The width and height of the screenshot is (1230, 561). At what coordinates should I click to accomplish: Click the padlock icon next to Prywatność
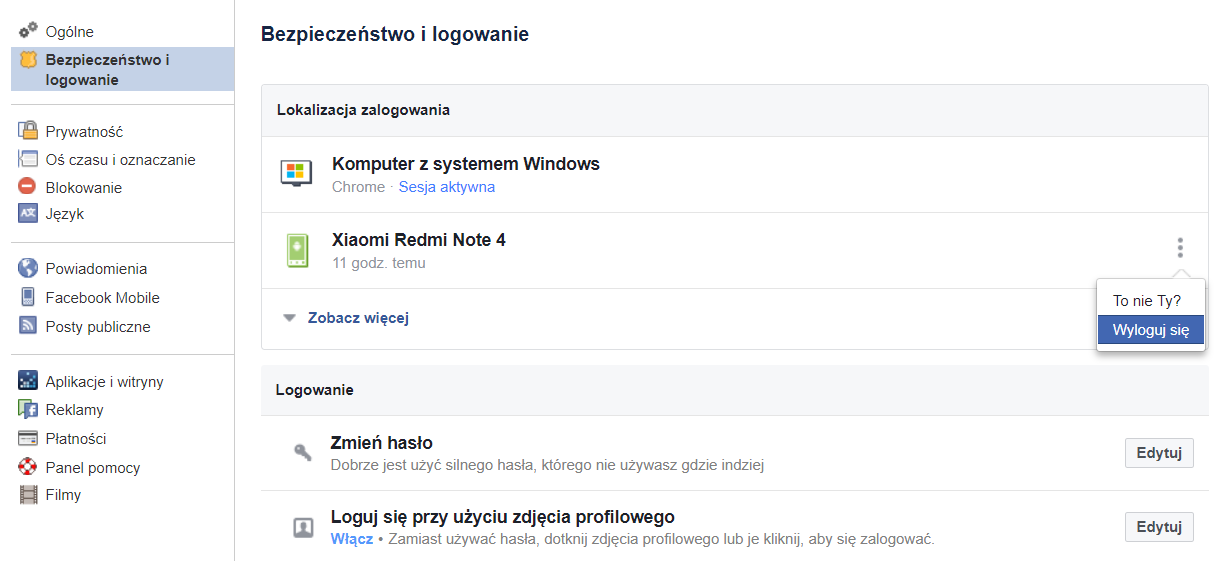click(x=28, y=130)
